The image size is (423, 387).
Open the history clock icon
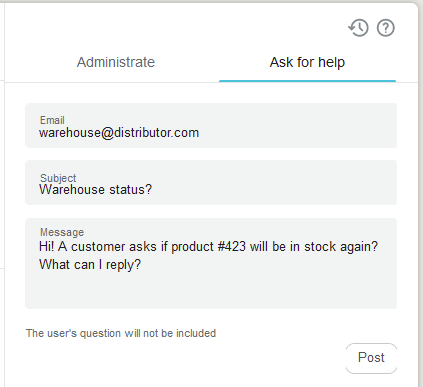(358, 28)
